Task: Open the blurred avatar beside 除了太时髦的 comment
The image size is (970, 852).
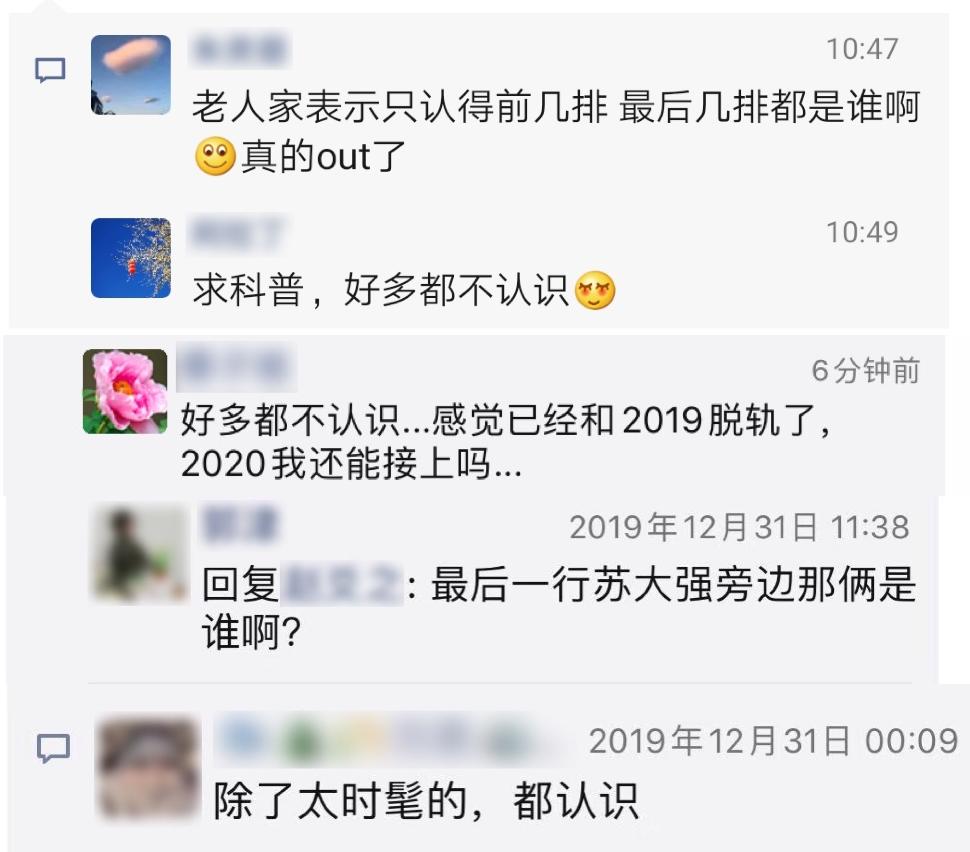Action: [148, 769]
